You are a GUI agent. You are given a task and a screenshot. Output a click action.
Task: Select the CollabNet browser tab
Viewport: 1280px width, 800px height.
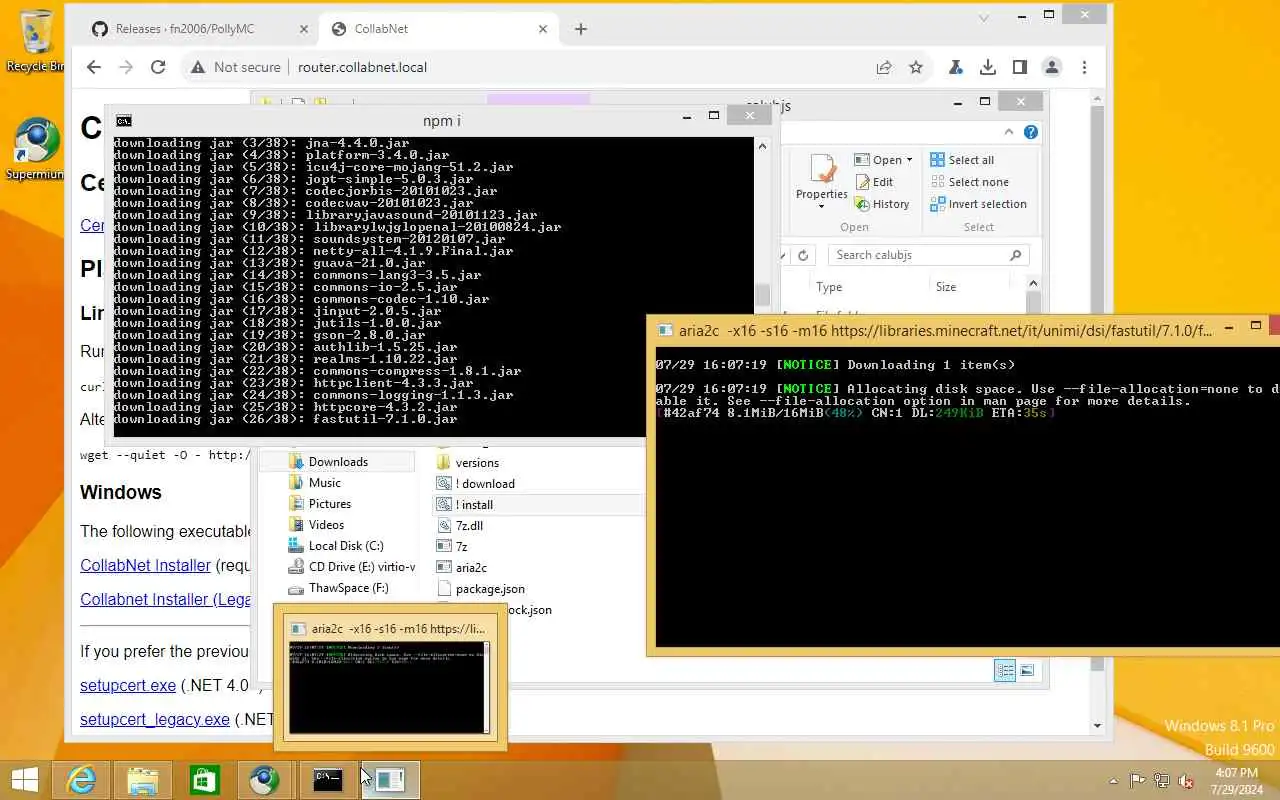(x=440, y=29)
